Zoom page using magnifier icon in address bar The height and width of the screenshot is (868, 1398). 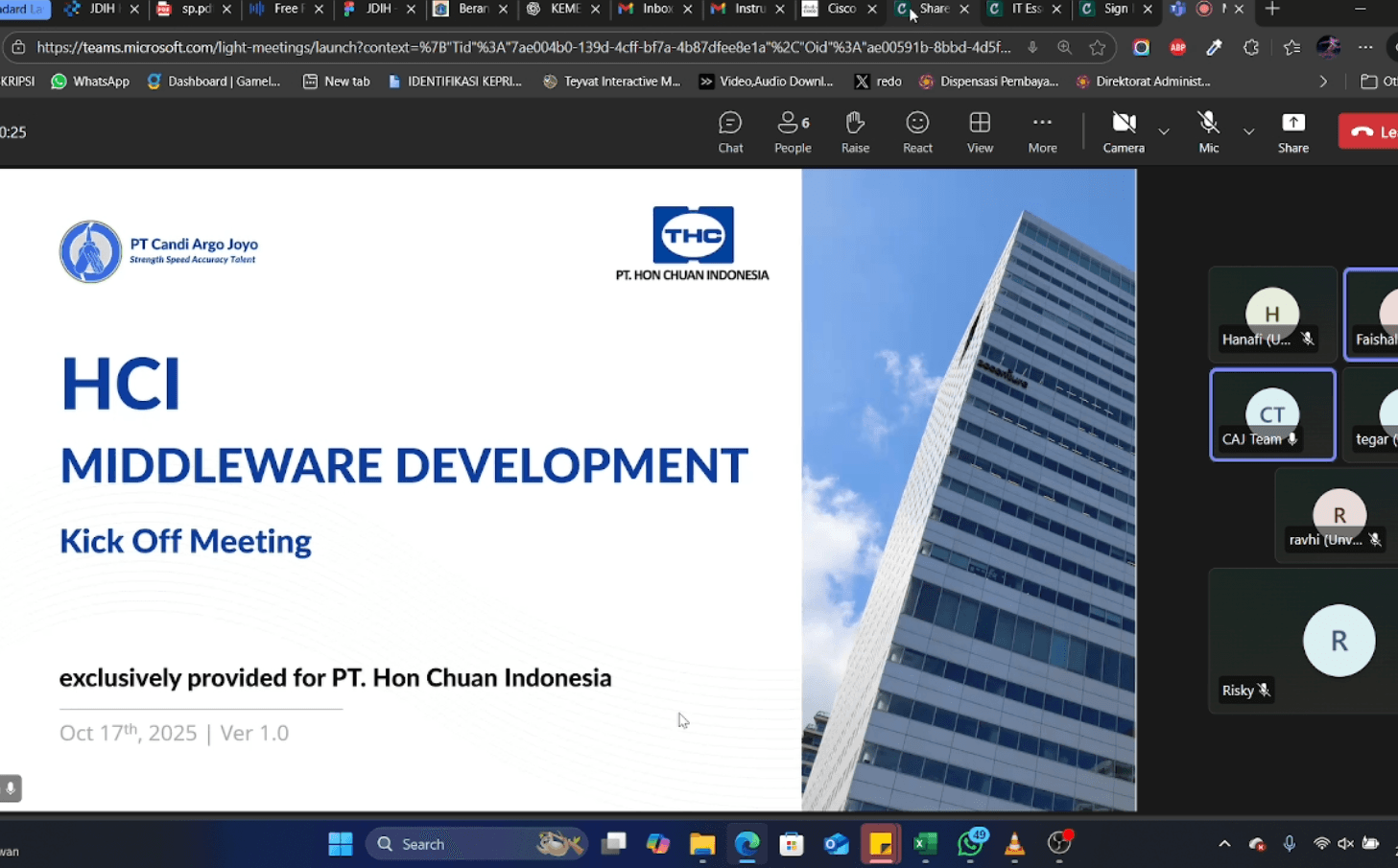pos(1064,47)
